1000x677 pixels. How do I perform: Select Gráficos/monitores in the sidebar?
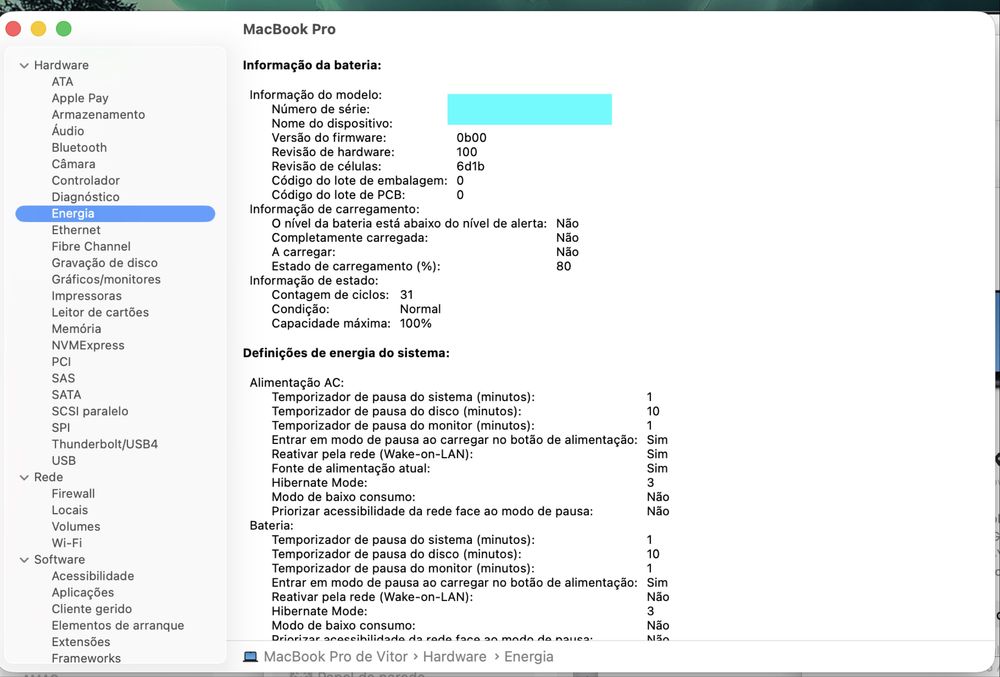click(x=106, y=279)
